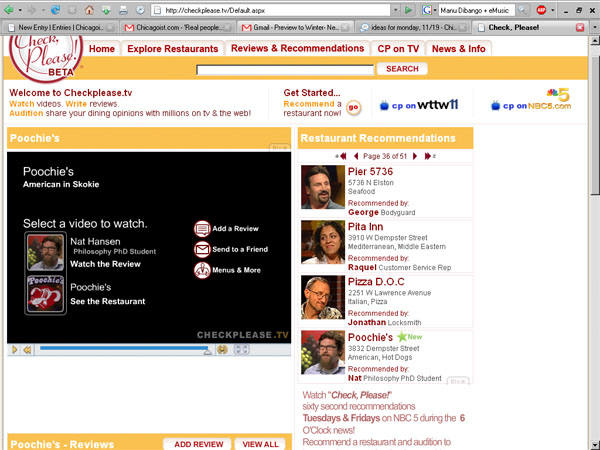Open the Pier 5736 restaurant link

(x=370, y=171)
